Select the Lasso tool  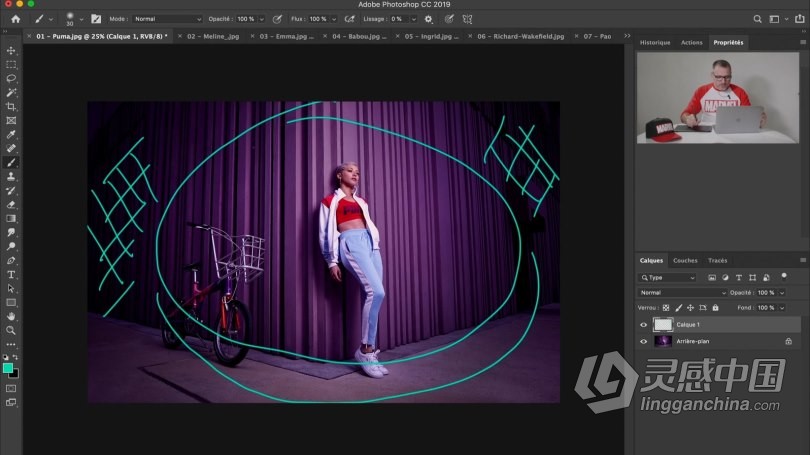(11, 79)
